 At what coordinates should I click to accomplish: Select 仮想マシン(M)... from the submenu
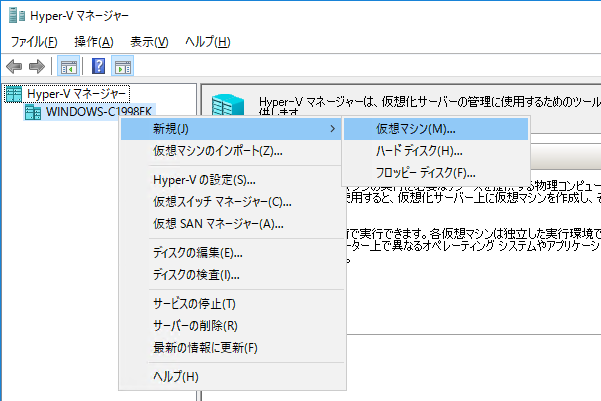(x=415, y=129)
